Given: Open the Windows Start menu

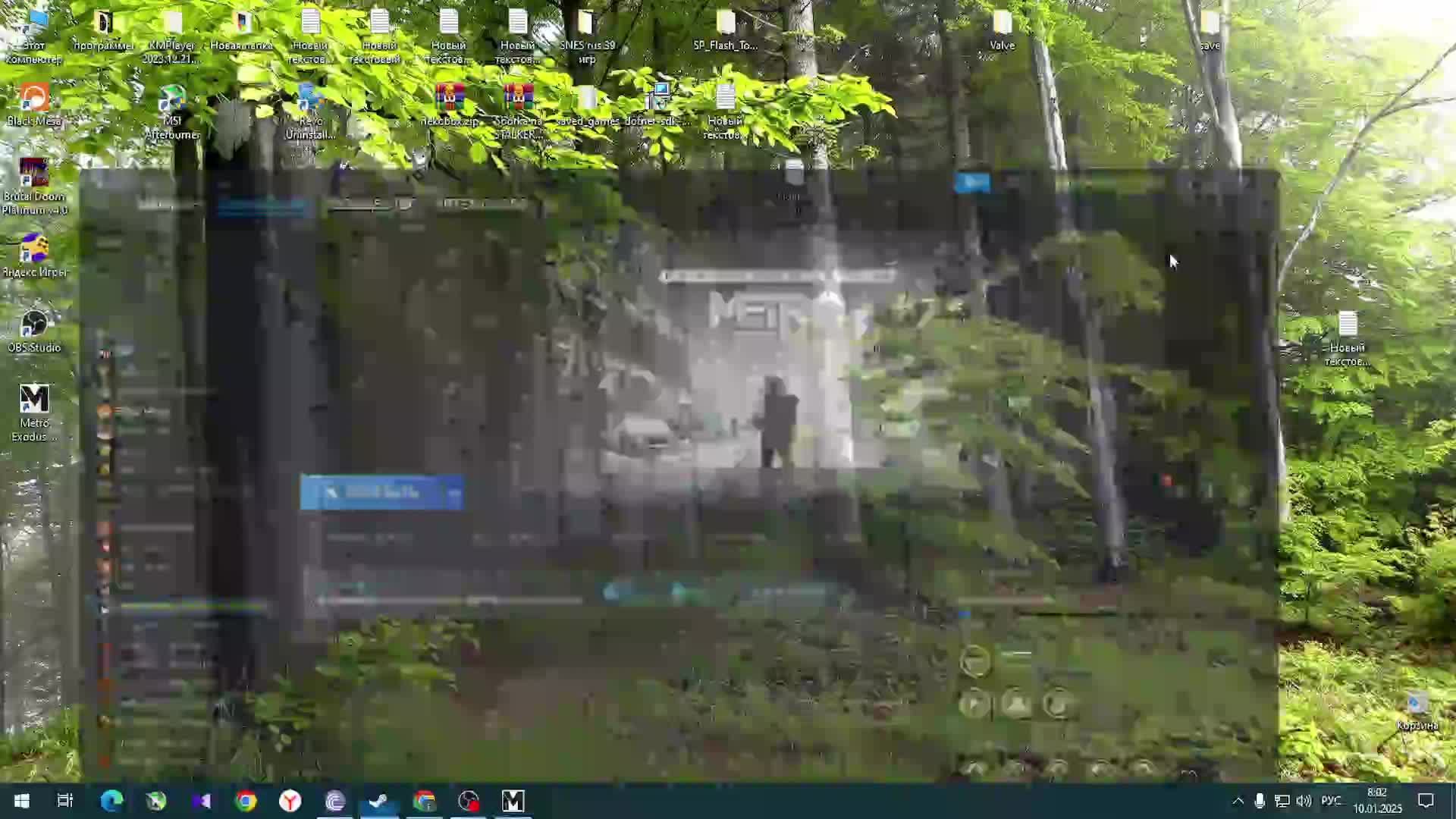Looking at the screenshot, I should tap(21, 801).
